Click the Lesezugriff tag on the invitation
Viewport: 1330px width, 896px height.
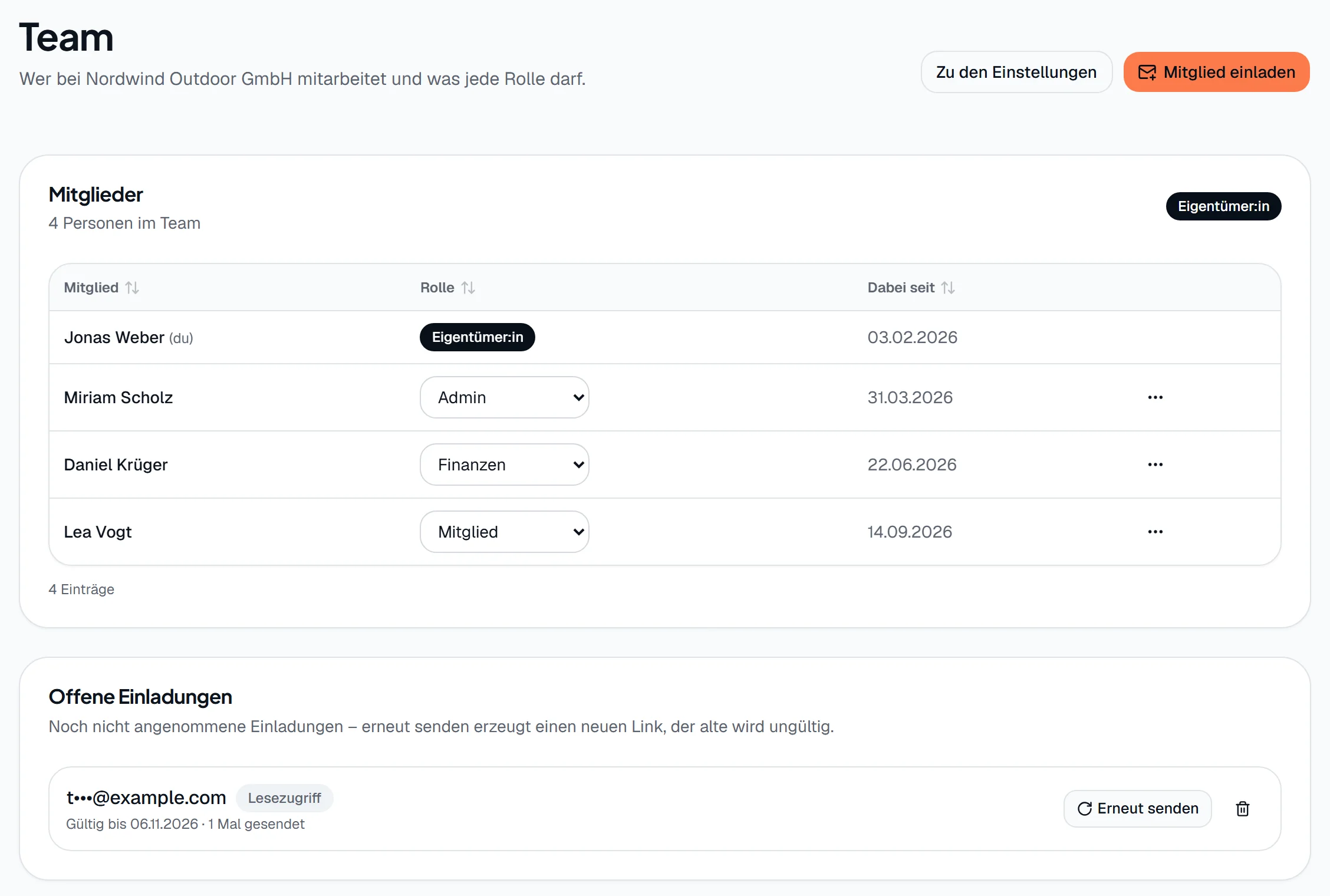(284, 798)
